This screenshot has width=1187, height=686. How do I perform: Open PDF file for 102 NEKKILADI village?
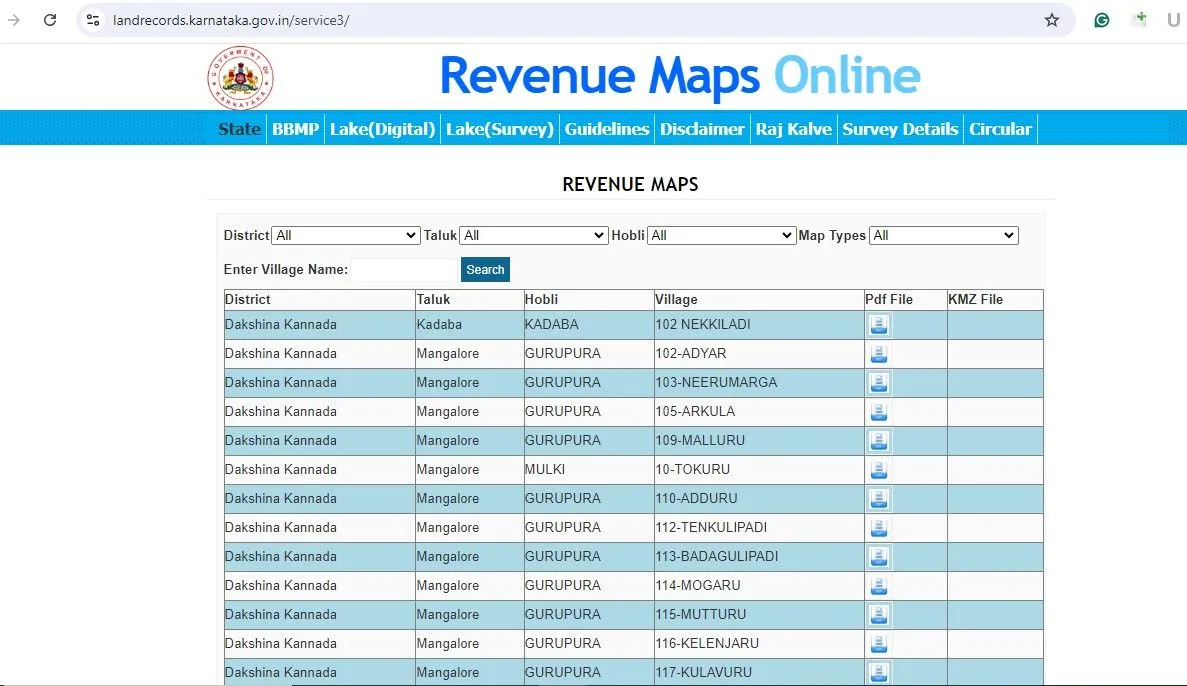[x=878, y=325]
